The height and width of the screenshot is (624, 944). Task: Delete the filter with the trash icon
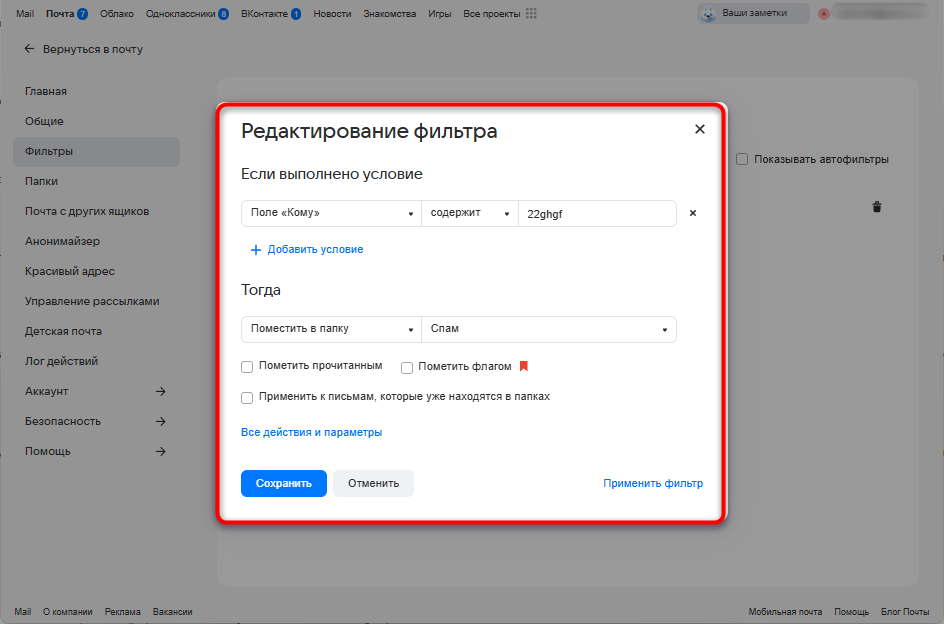pos(877,207)
